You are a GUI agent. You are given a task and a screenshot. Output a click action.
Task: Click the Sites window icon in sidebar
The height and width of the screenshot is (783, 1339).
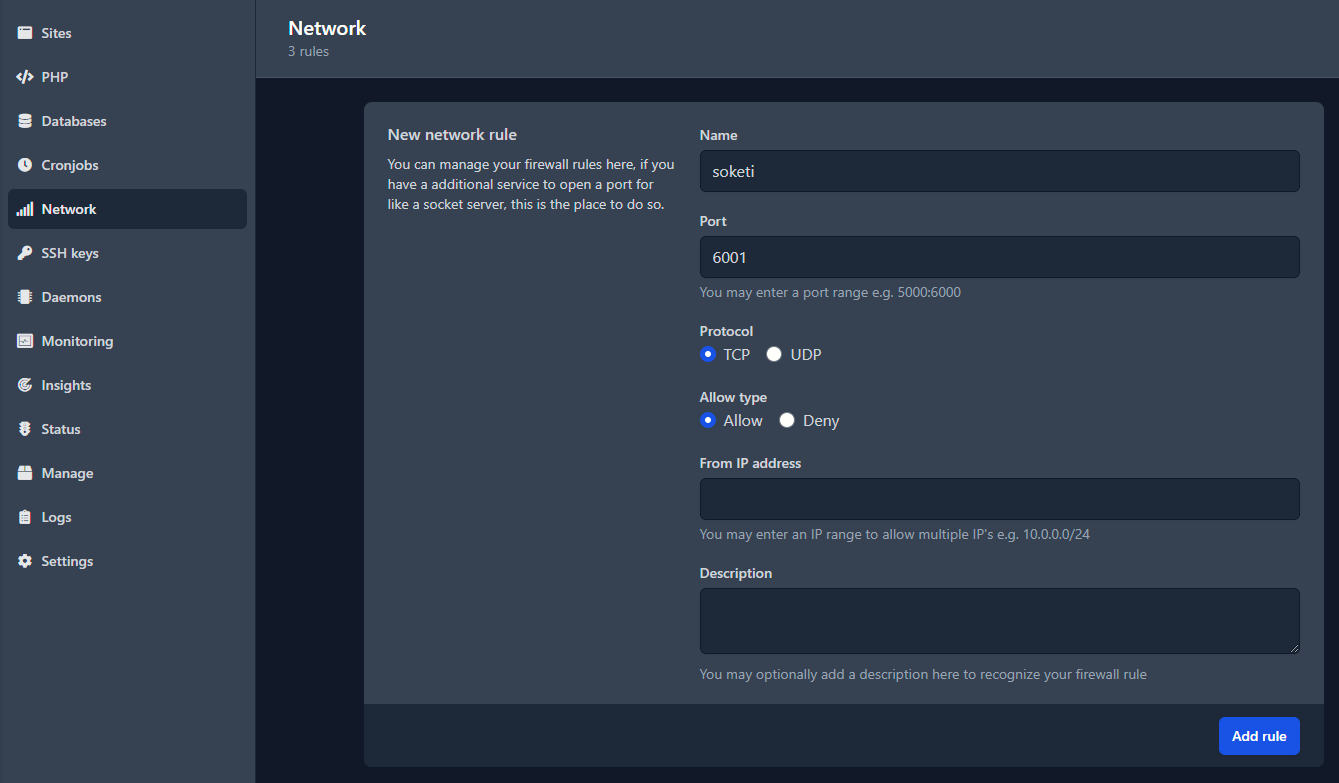tap(25, 33)
